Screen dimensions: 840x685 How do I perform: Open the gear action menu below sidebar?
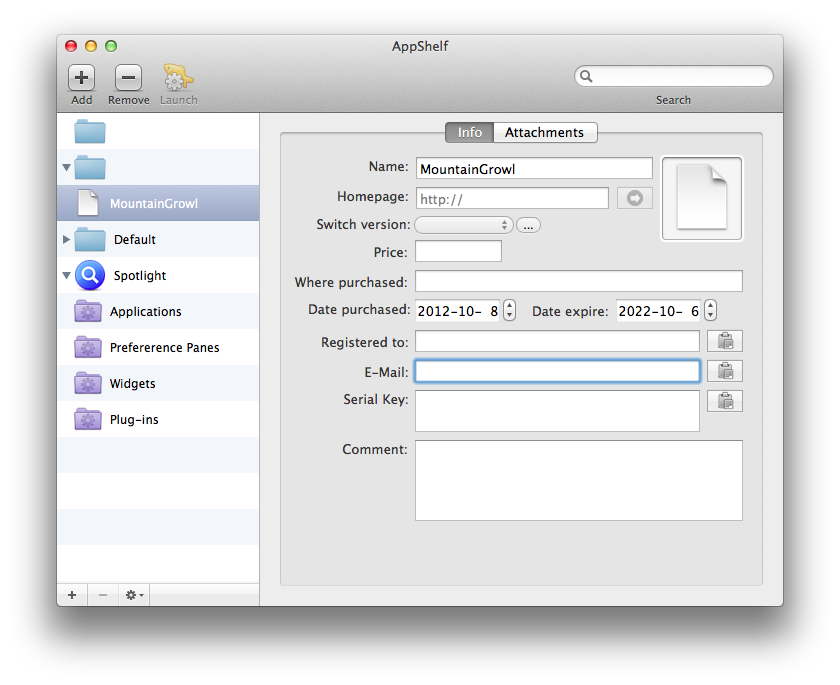[134, 595]
